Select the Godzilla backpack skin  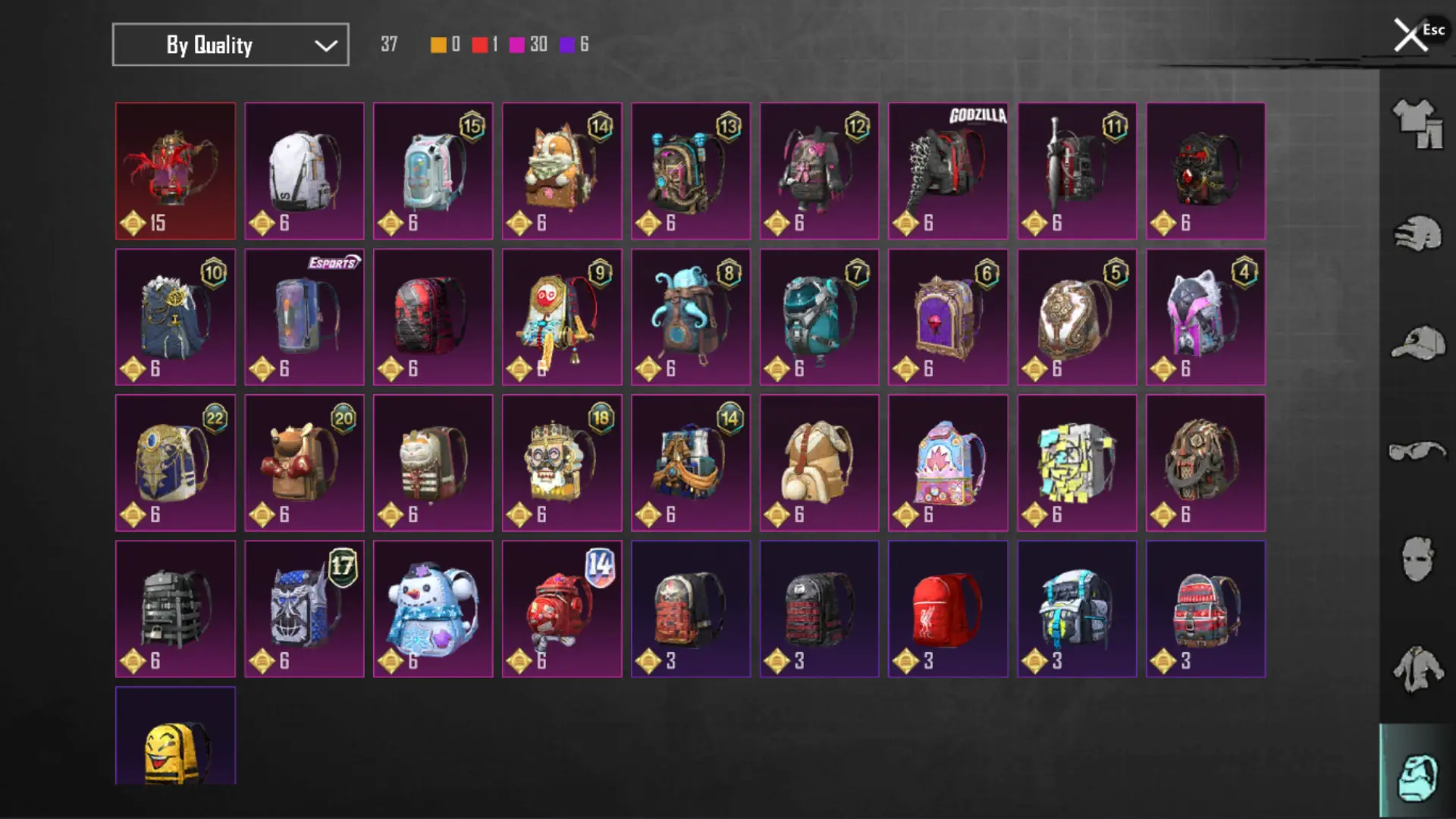(948, 171)
